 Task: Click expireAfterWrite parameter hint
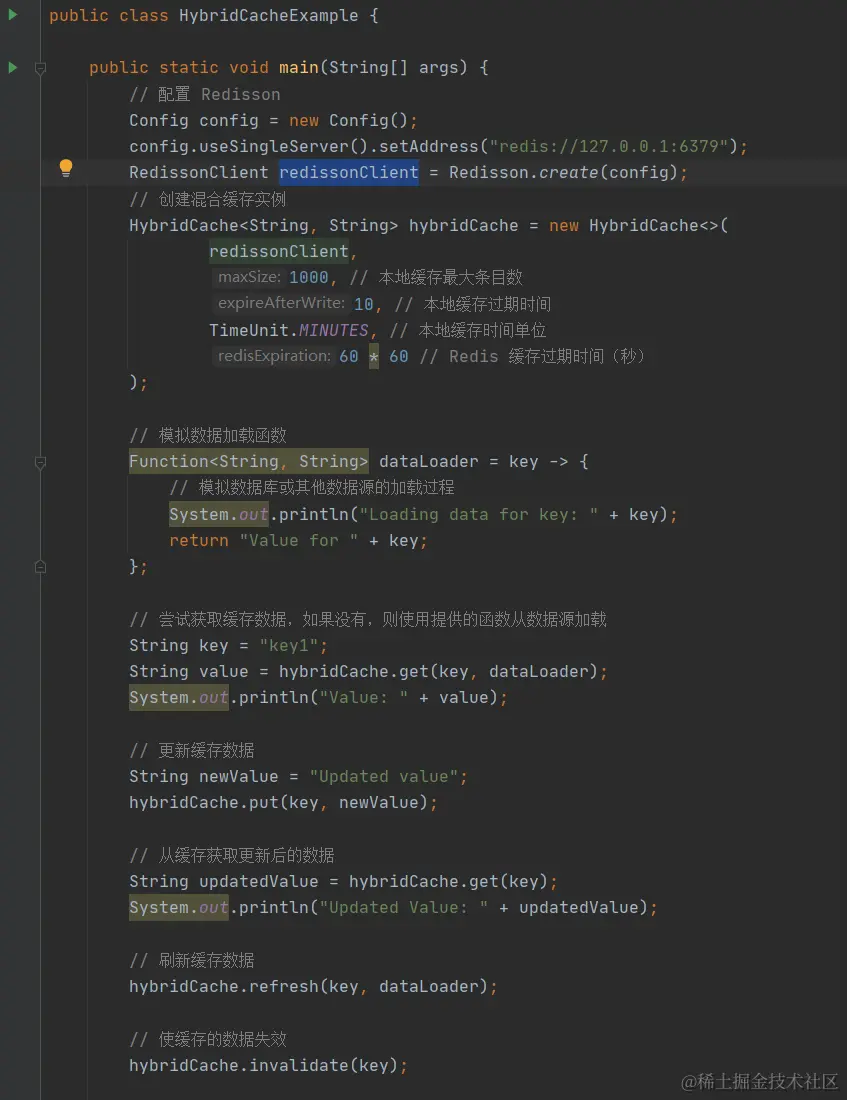click(281, 303)
